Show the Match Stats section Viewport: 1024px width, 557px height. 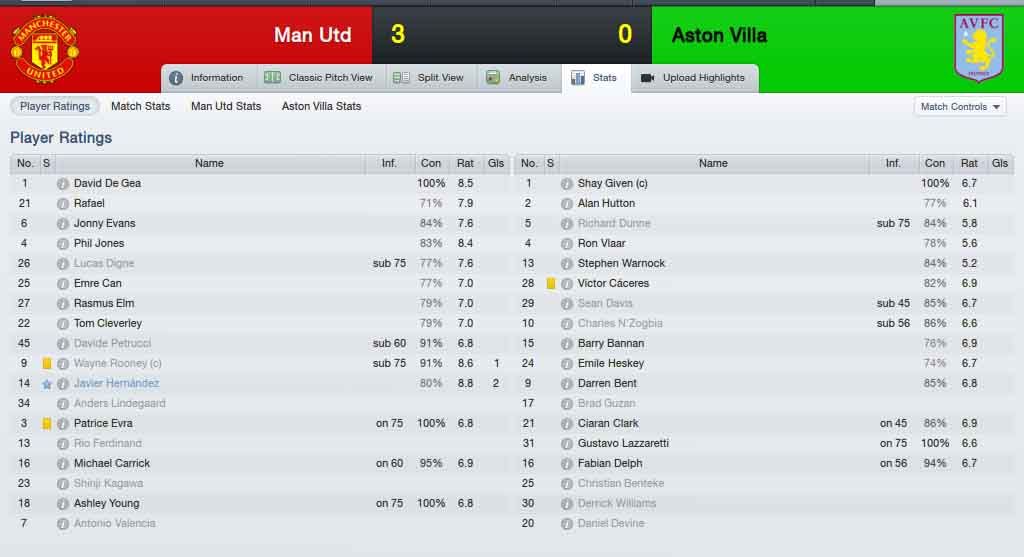click(140, 106)
